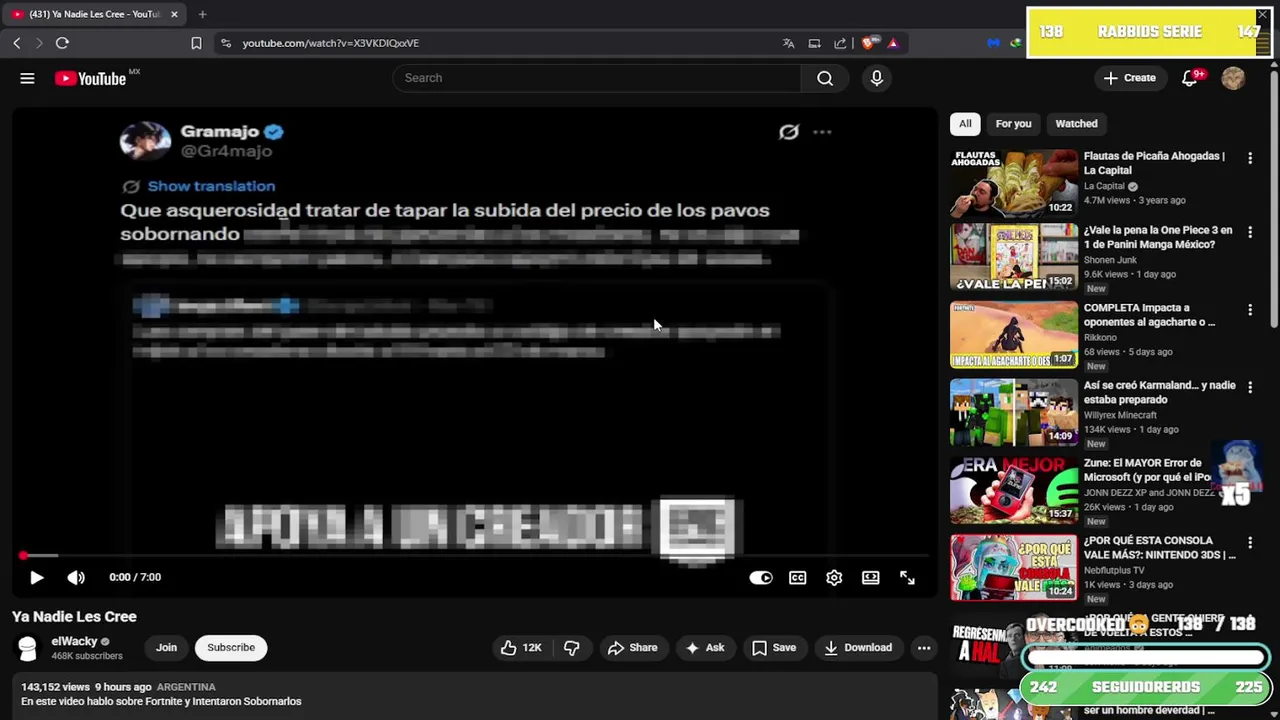Subscribe to elWacky
The image size is (1280, 720).
pyautogui.click(x=231, y=648)
